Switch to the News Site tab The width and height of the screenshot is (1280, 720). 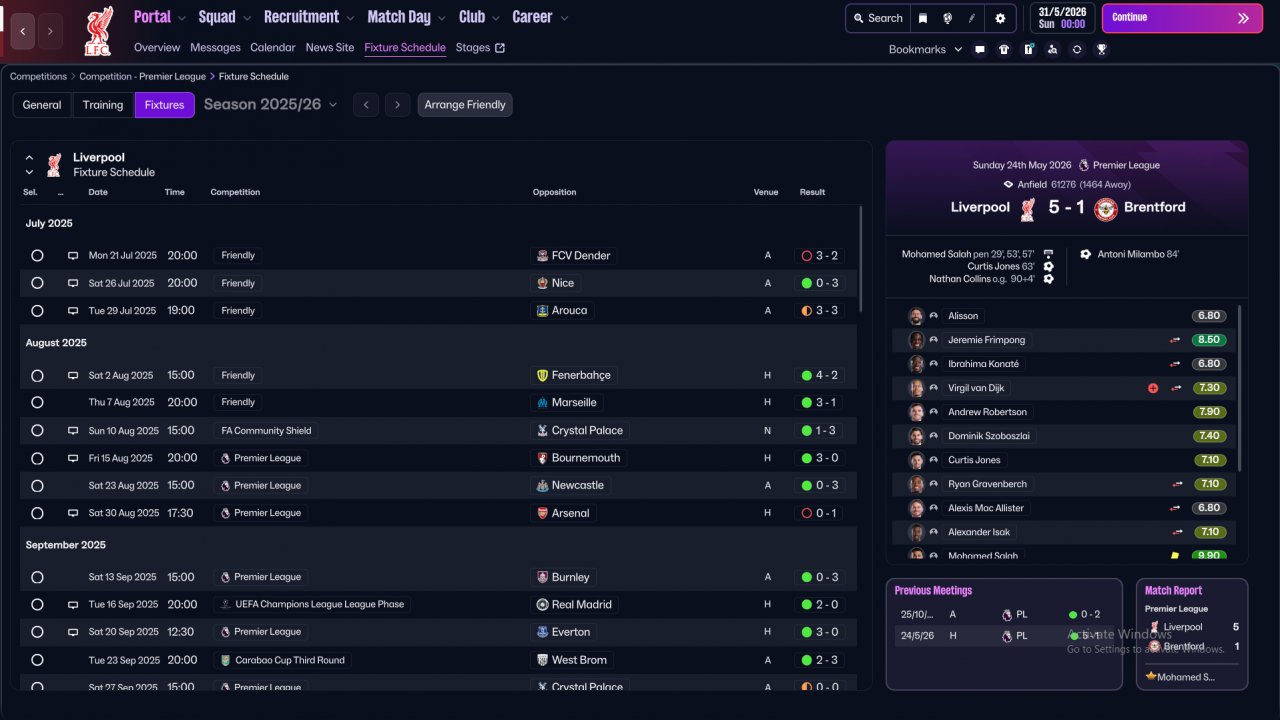pos(330,48)
